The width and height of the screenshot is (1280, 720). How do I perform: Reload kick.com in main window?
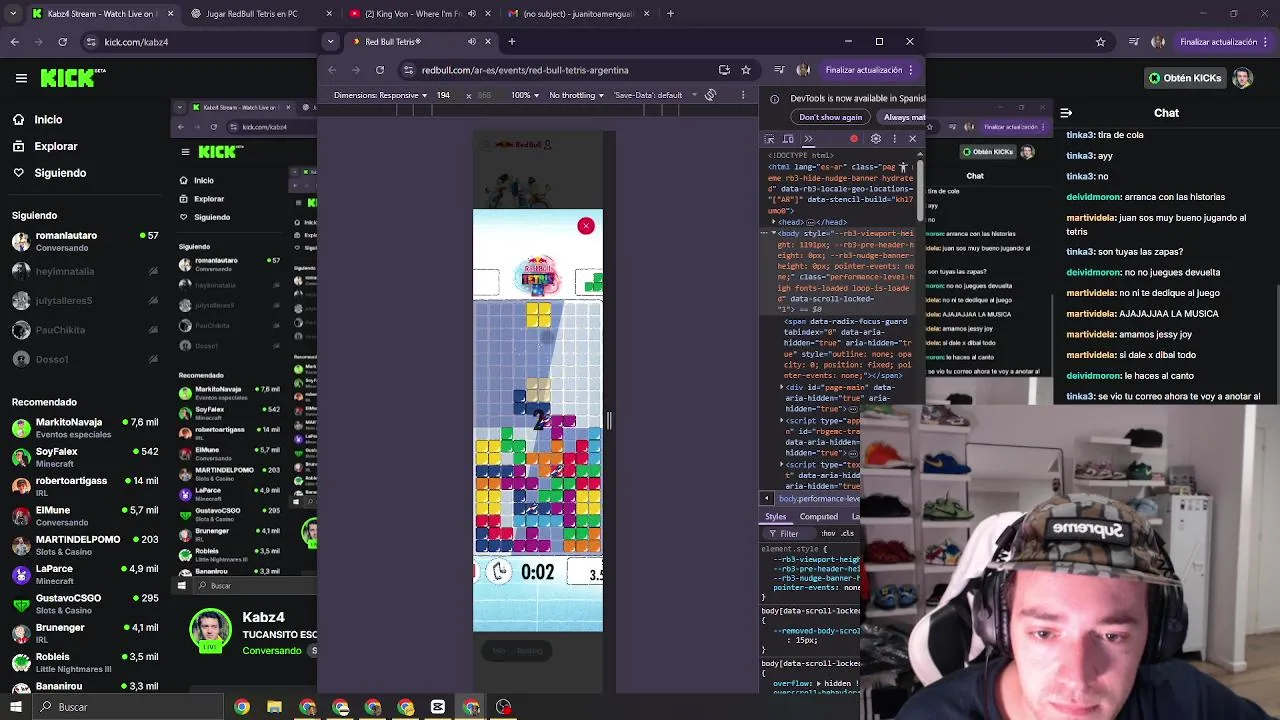click(x=62, y=42)
